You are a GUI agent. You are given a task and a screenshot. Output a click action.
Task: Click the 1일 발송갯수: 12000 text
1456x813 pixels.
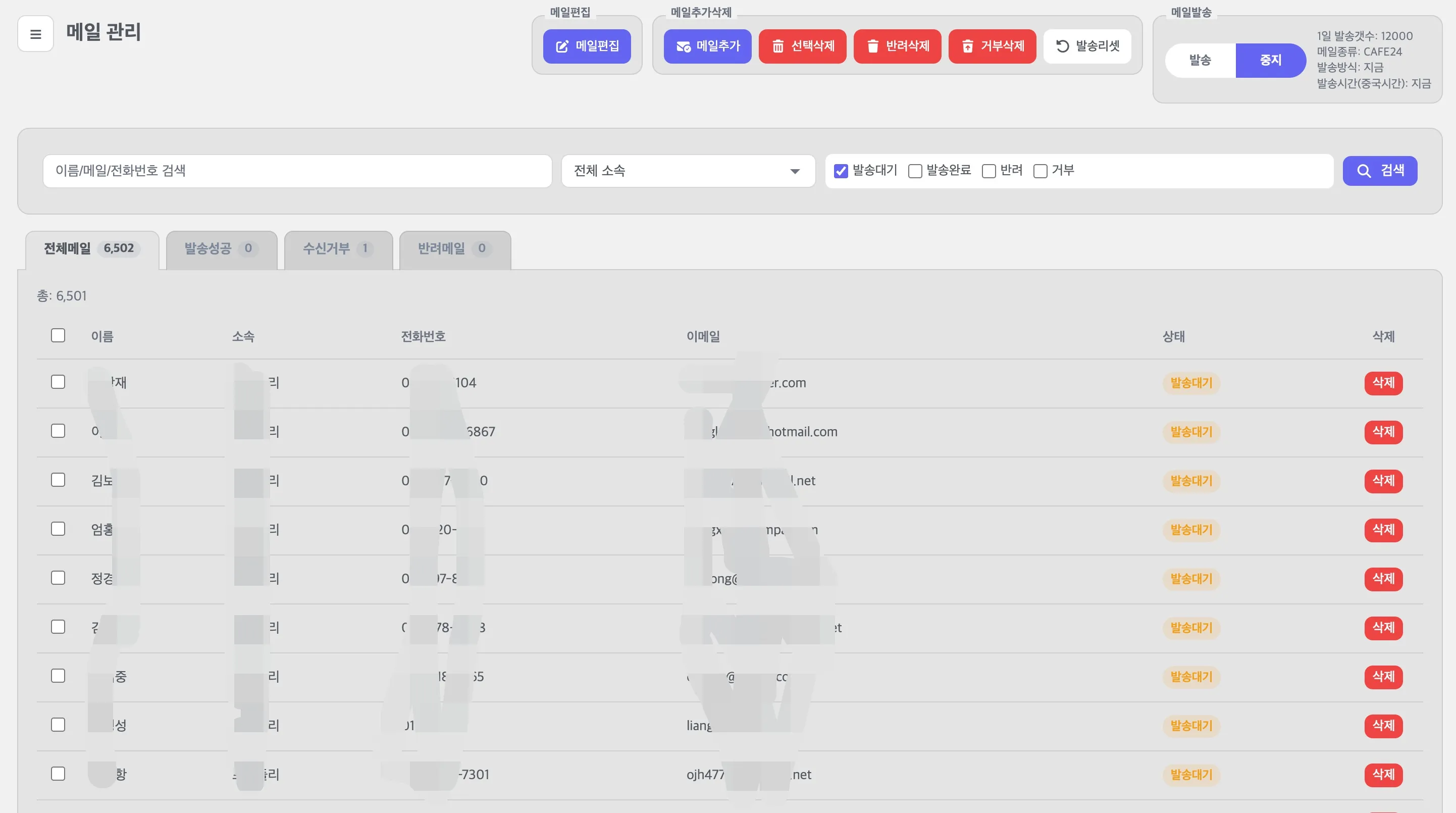pyautogui.click(x=1365, y=36)
